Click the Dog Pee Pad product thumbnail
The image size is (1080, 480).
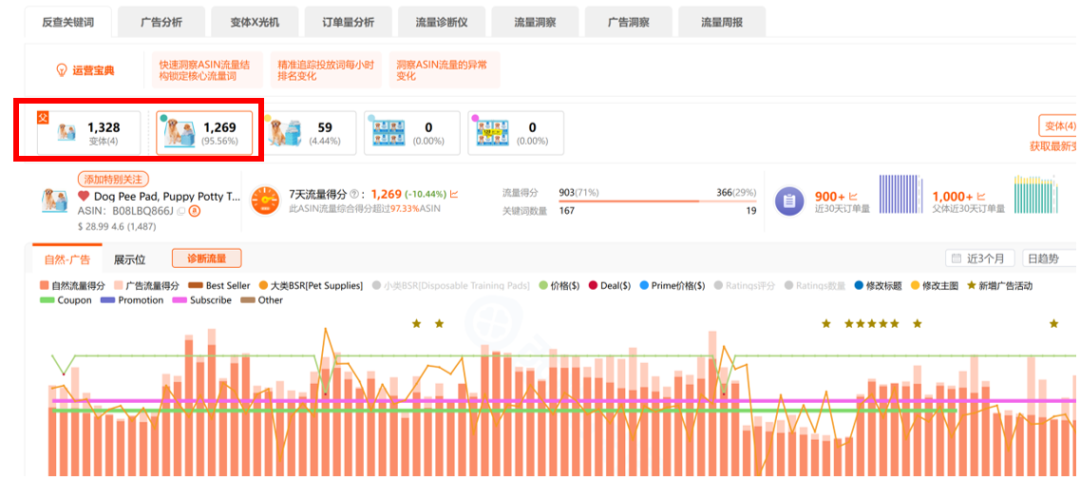pos(54,200)
